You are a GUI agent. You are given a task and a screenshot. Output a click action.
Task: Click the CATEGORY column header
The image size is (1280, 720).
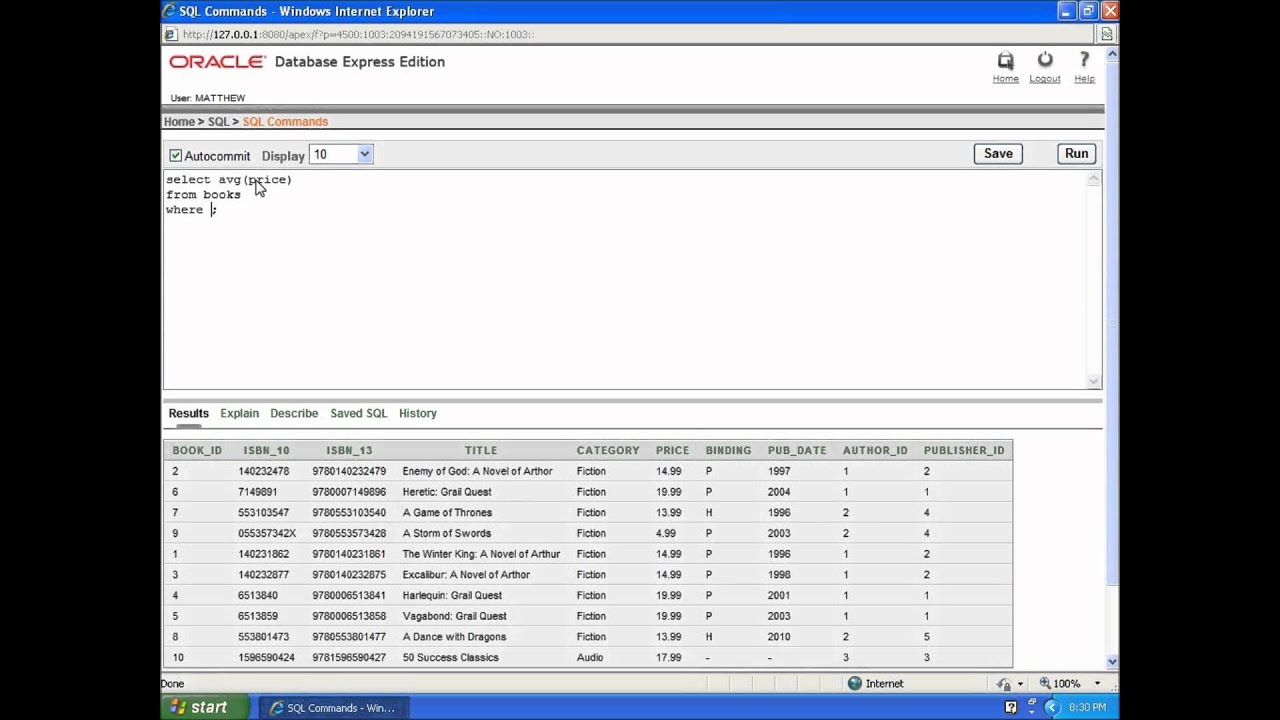[608, 450]
